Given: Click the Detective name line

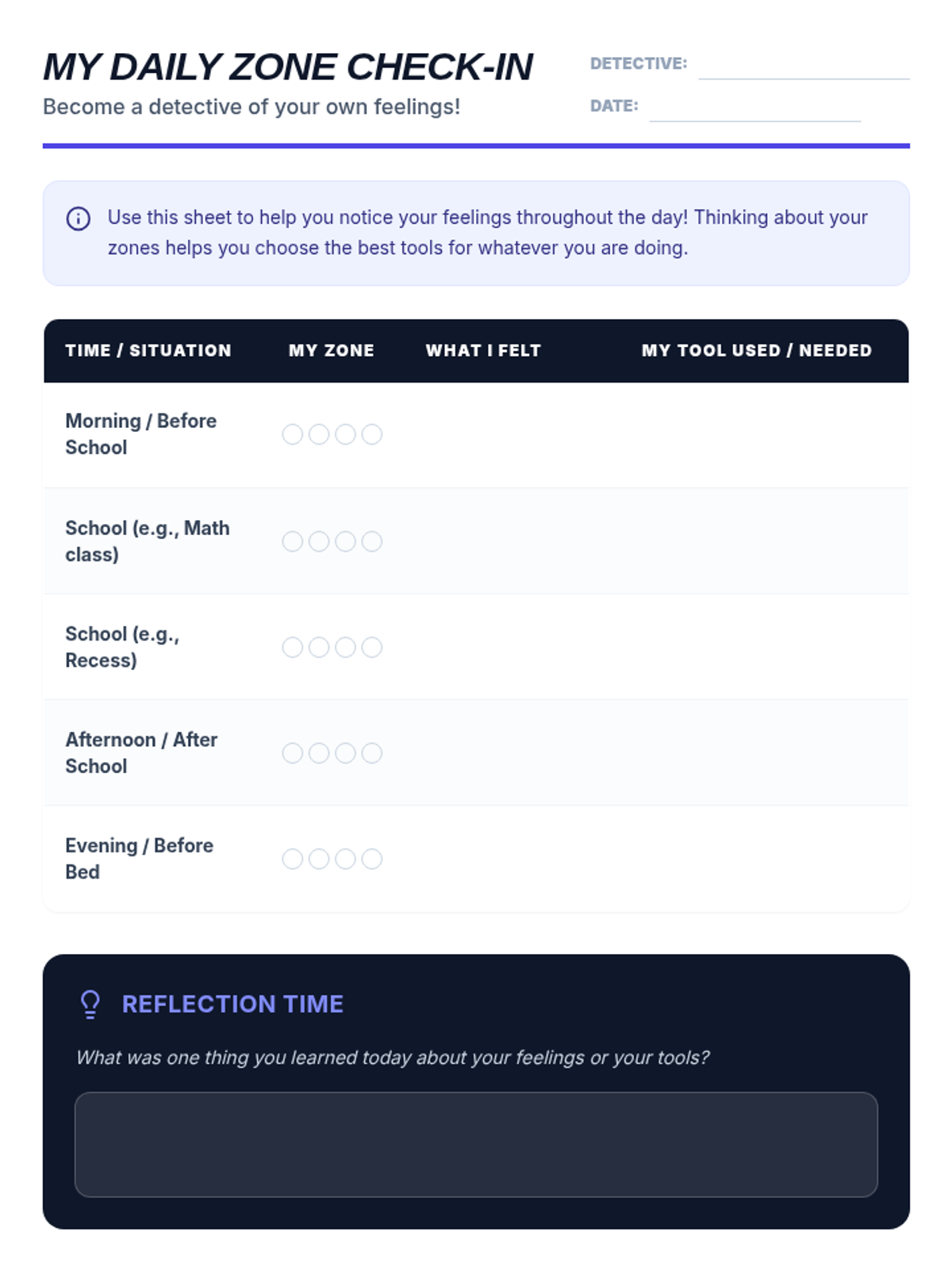Looking at the screenshot, I should [803, 68].
